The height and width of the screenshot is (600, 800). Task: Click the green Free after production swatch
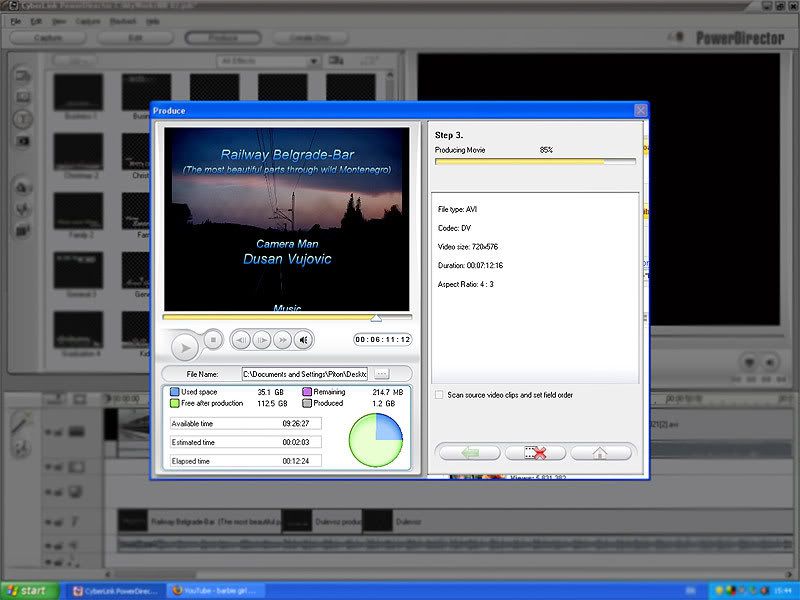tap(174, 403)
